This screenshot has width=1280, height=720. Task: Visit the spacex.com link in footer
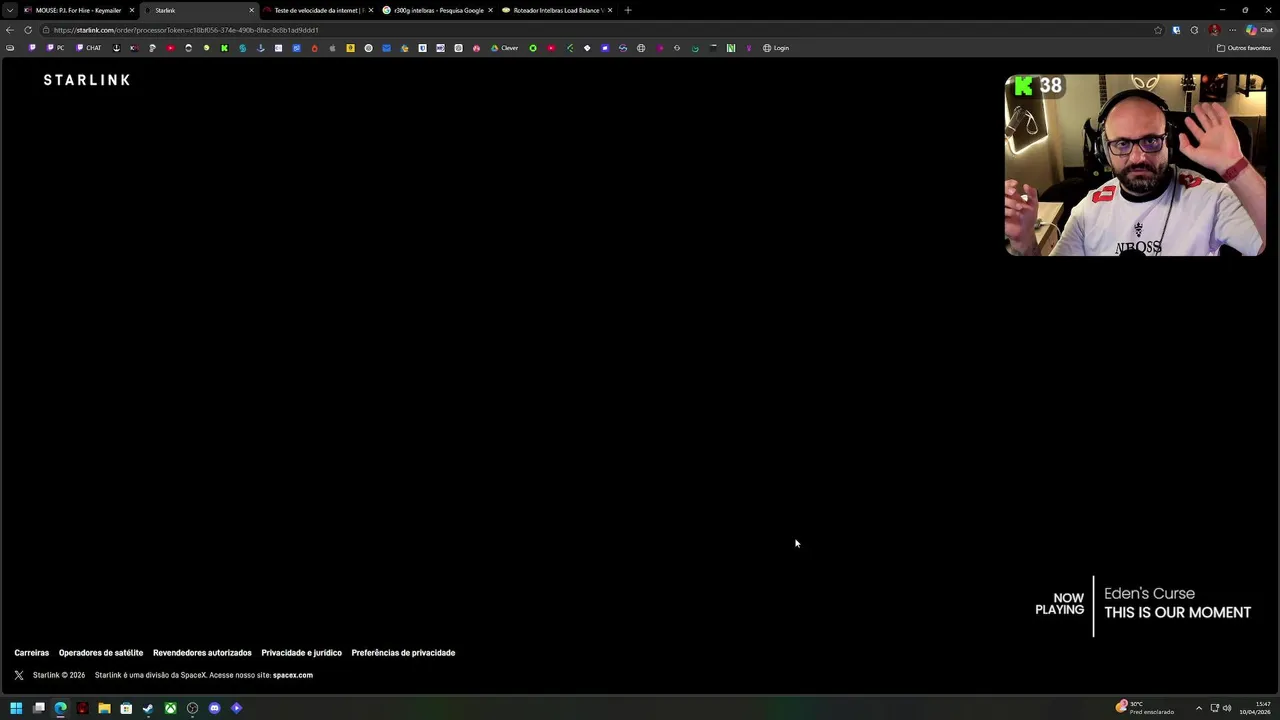tap(293, 675)
